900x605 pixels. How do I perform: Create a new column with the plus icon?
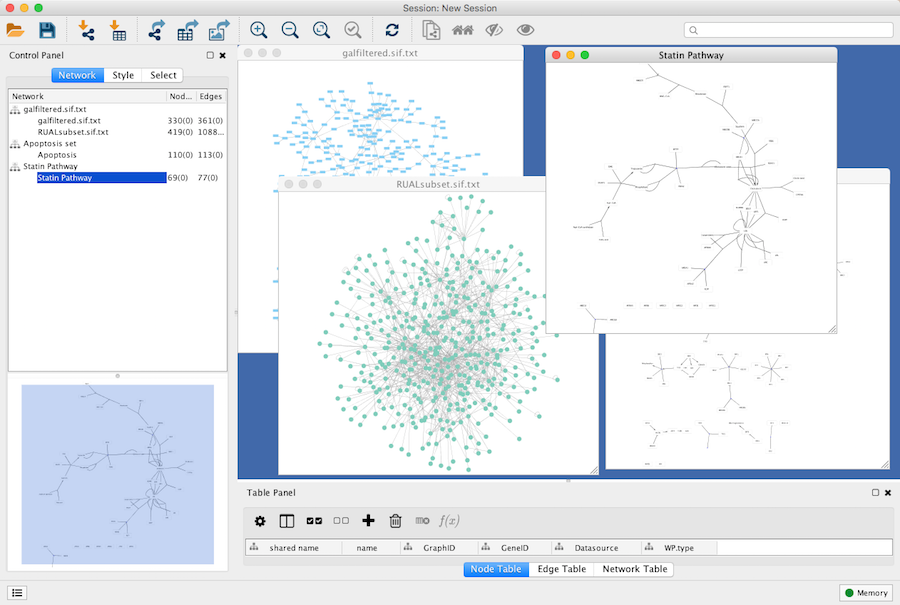(x=368, y=521)
